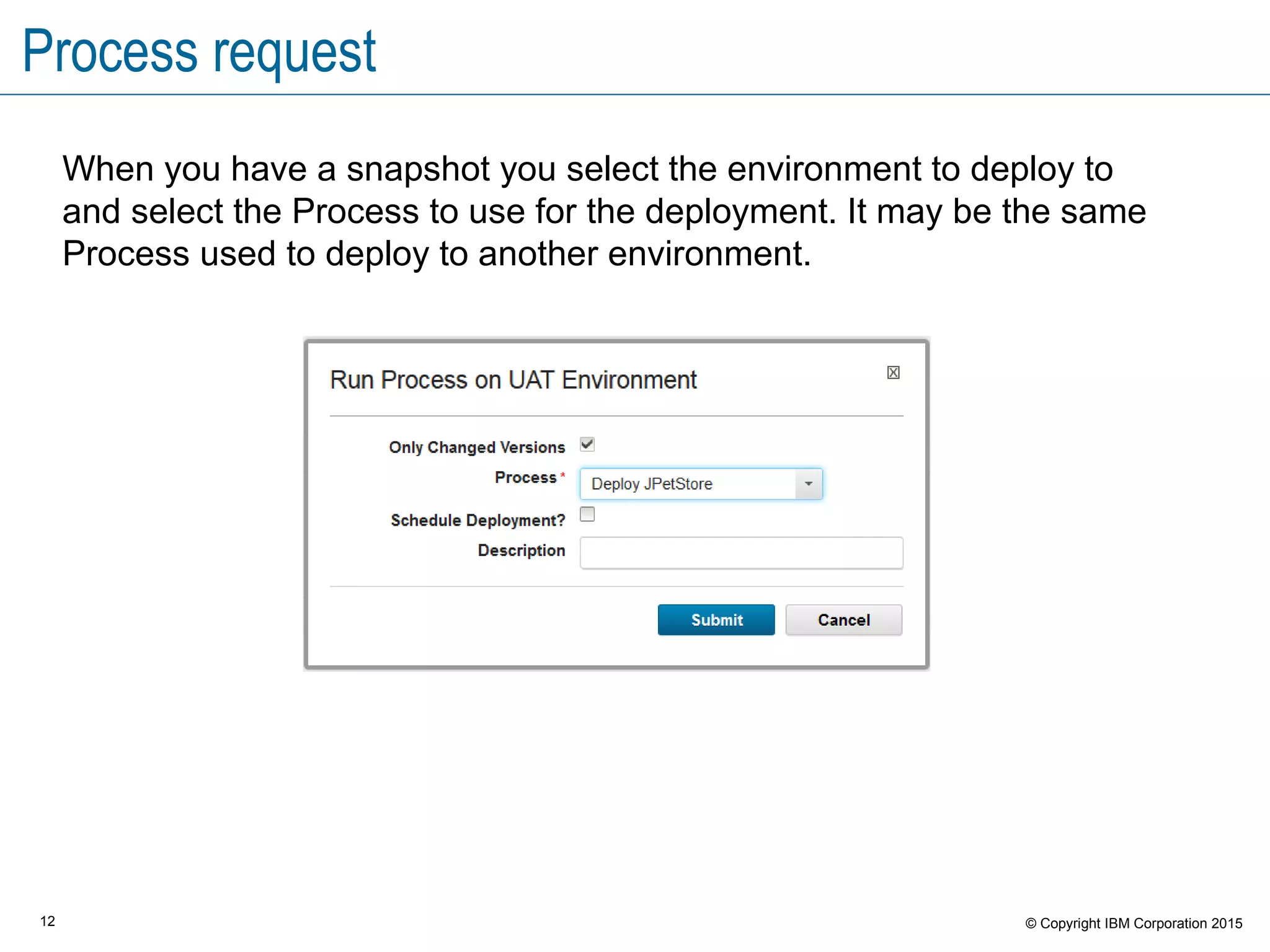Uncheck the Only Changed Versions checkbox

pyautogui.click(x=587, y=444)
